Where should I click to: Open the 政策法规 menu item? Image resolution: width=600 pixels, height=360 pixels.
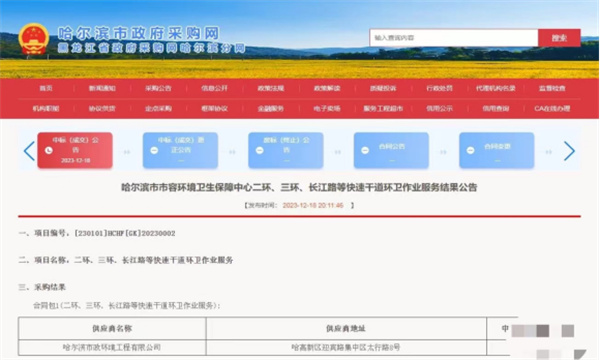tap(271, 88)
